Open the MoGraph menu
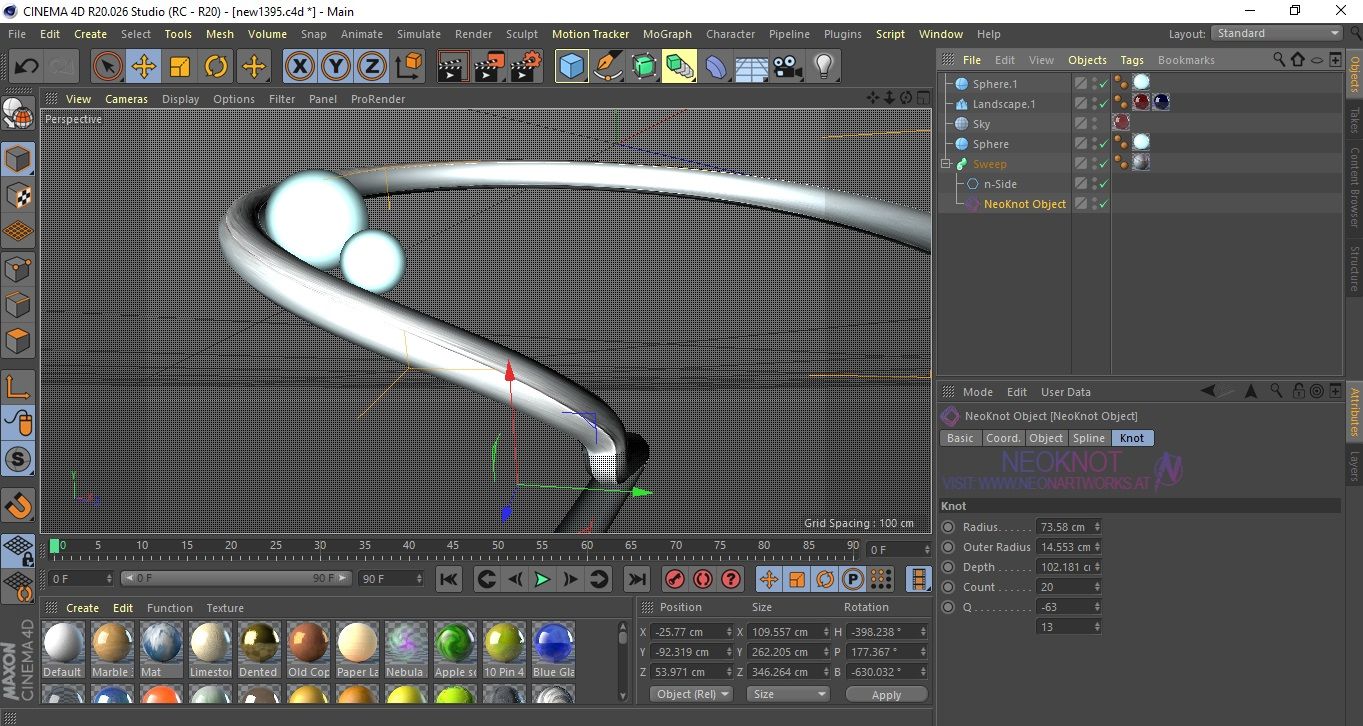Viewport: 1363px width, 726px height. 667,34
